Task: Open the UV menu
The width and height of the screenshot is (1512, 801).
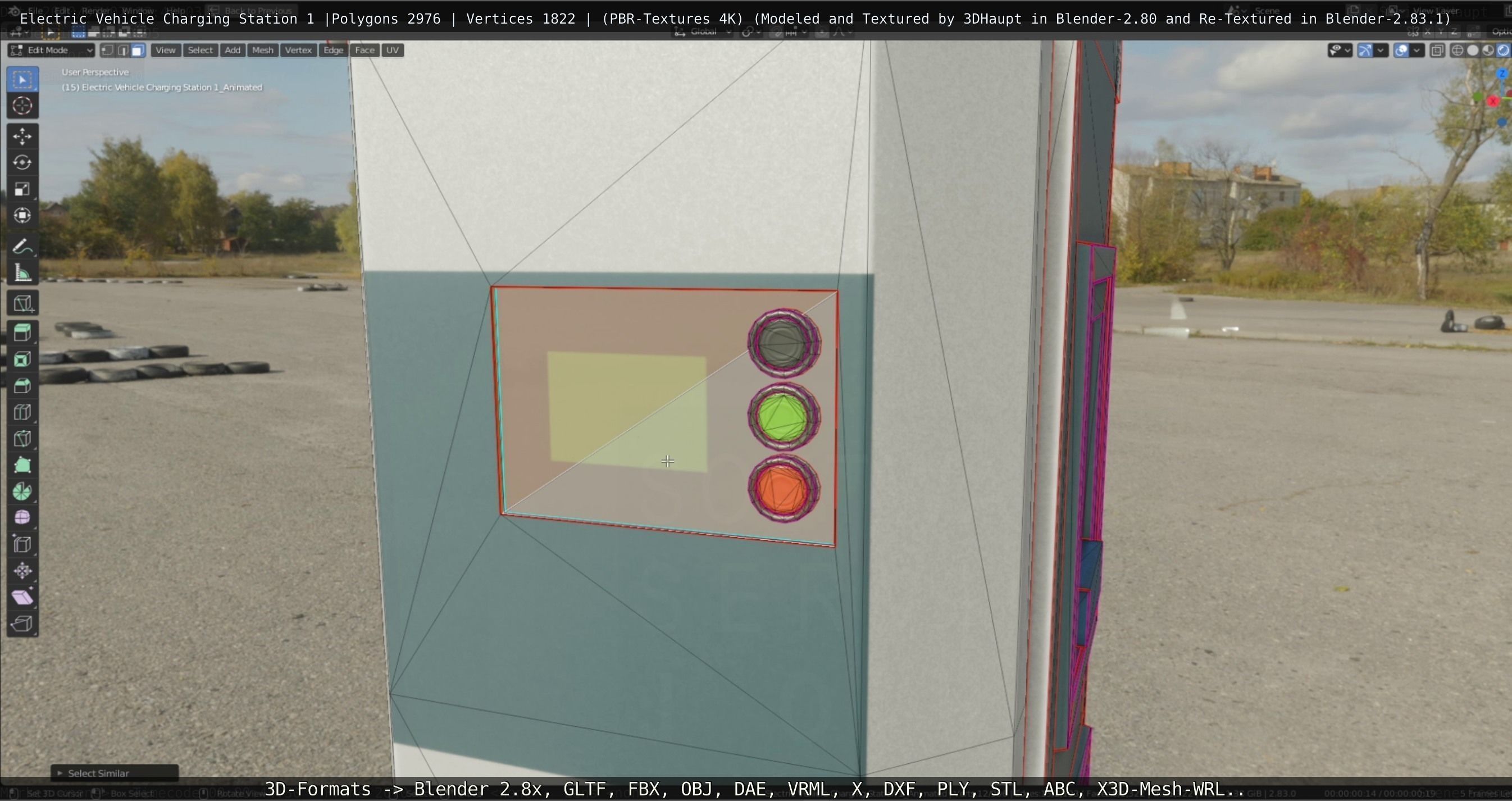Action: click(x=392, y=51)
